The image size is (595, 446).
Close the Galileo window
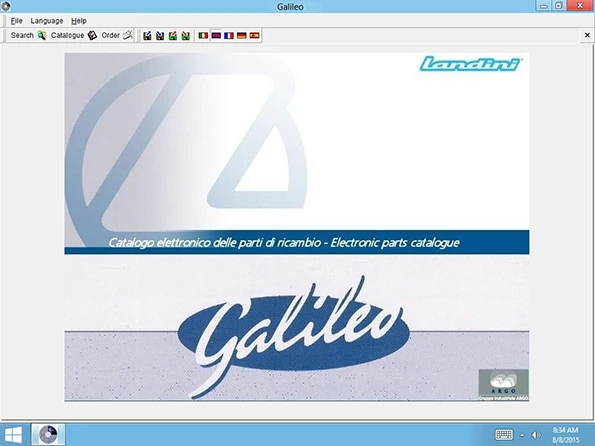580,6
